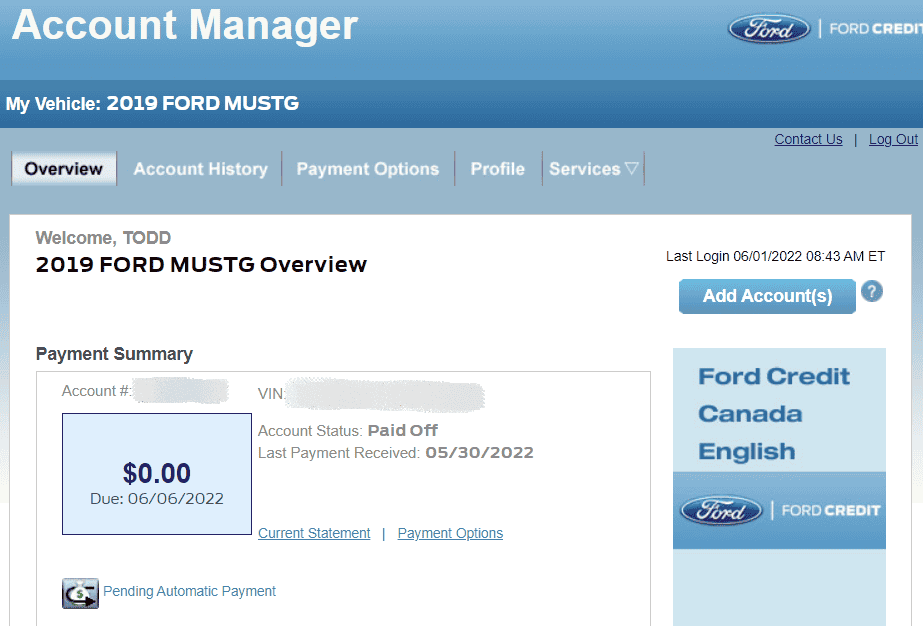This screenshot has height=626, width=923.
Task: Click the 'Account Manager' page title
Action: [185, 25]
